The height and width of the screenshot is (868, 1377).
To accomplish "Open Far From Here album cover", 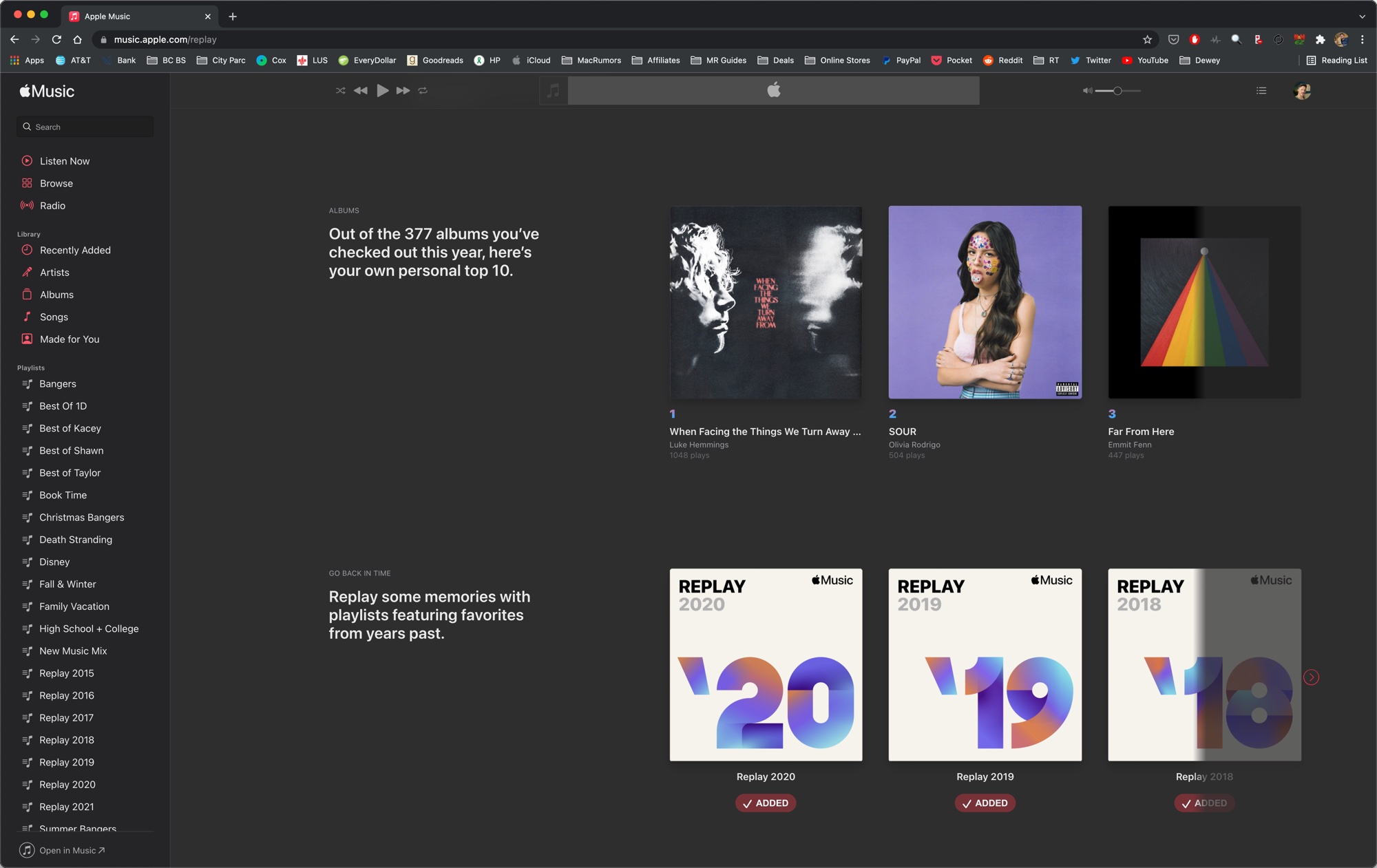I will pyautogui.click(x=1204, y=302).
